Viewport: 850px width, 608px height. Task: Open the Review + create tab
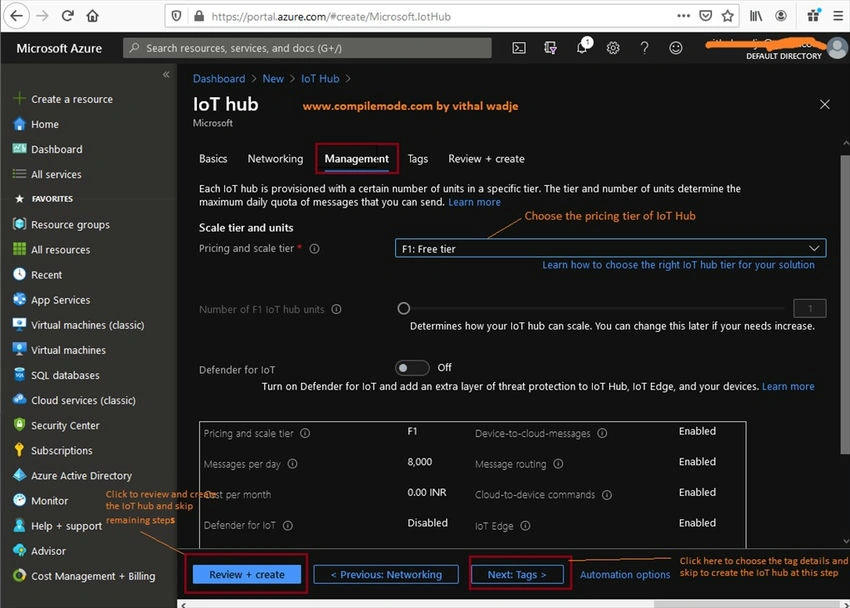point(486,159)
